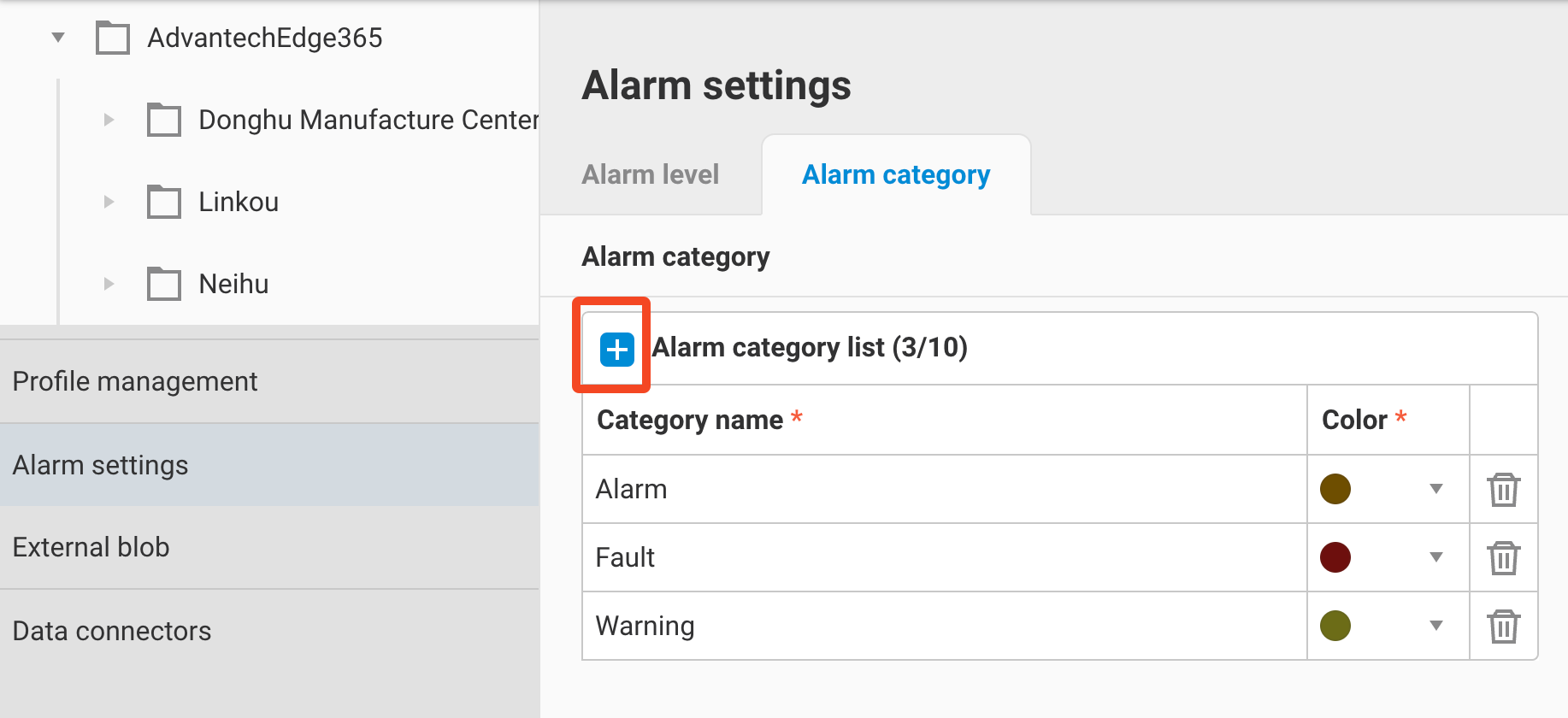1568x718 pixels.
Task: Delete the Fault category using its trash icon
Action: click(1503, 557)
